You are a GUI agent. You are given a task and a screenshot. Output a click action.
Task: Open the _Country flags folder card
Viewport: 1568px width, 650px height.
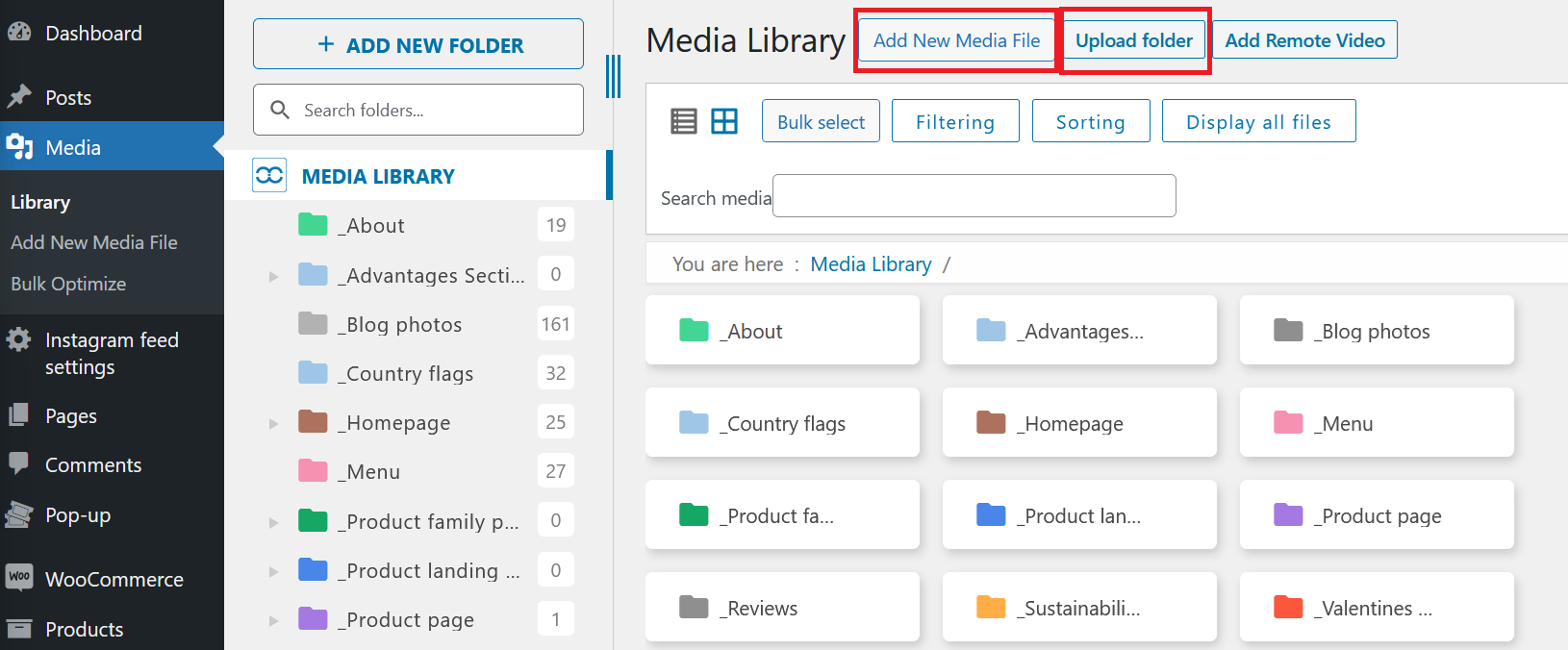pos(782,423)
